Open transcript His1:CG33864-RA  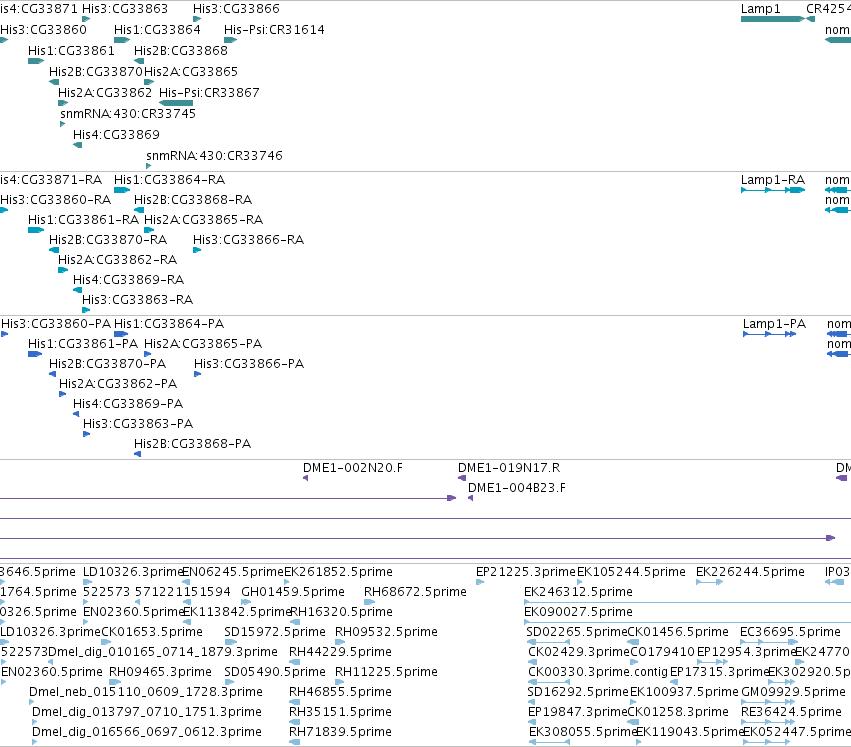(169, 180)
